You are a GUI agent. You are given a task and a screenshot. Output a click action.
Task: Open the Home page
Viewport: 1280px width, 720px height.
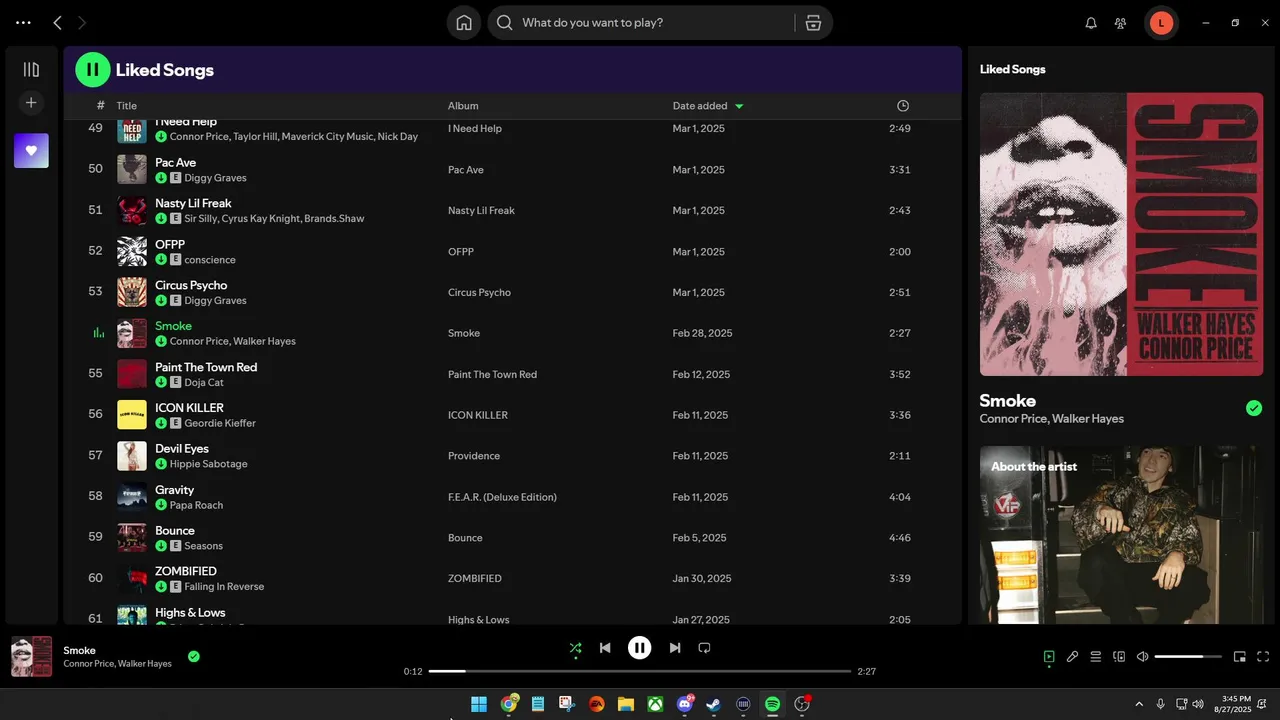pyautogui.click(x=464, y=23)
